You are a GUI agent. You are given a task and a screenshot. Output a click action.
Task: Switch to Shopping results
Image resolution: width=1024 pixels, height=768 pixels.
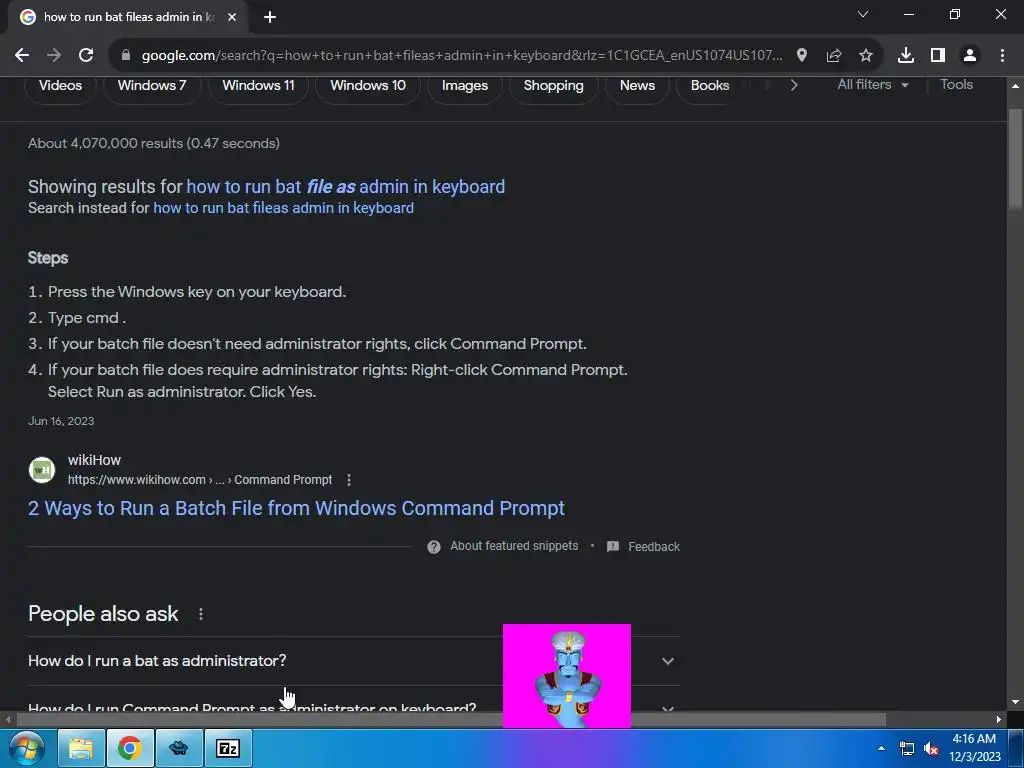pos(553,86)
